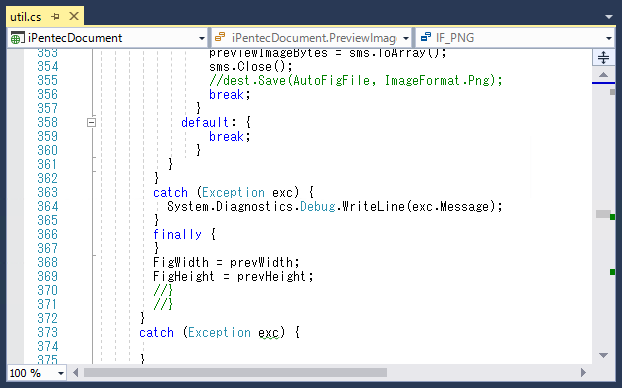Collapse the default case block at line 358
This screenshot has width=622, height=388.
[91, 122]
